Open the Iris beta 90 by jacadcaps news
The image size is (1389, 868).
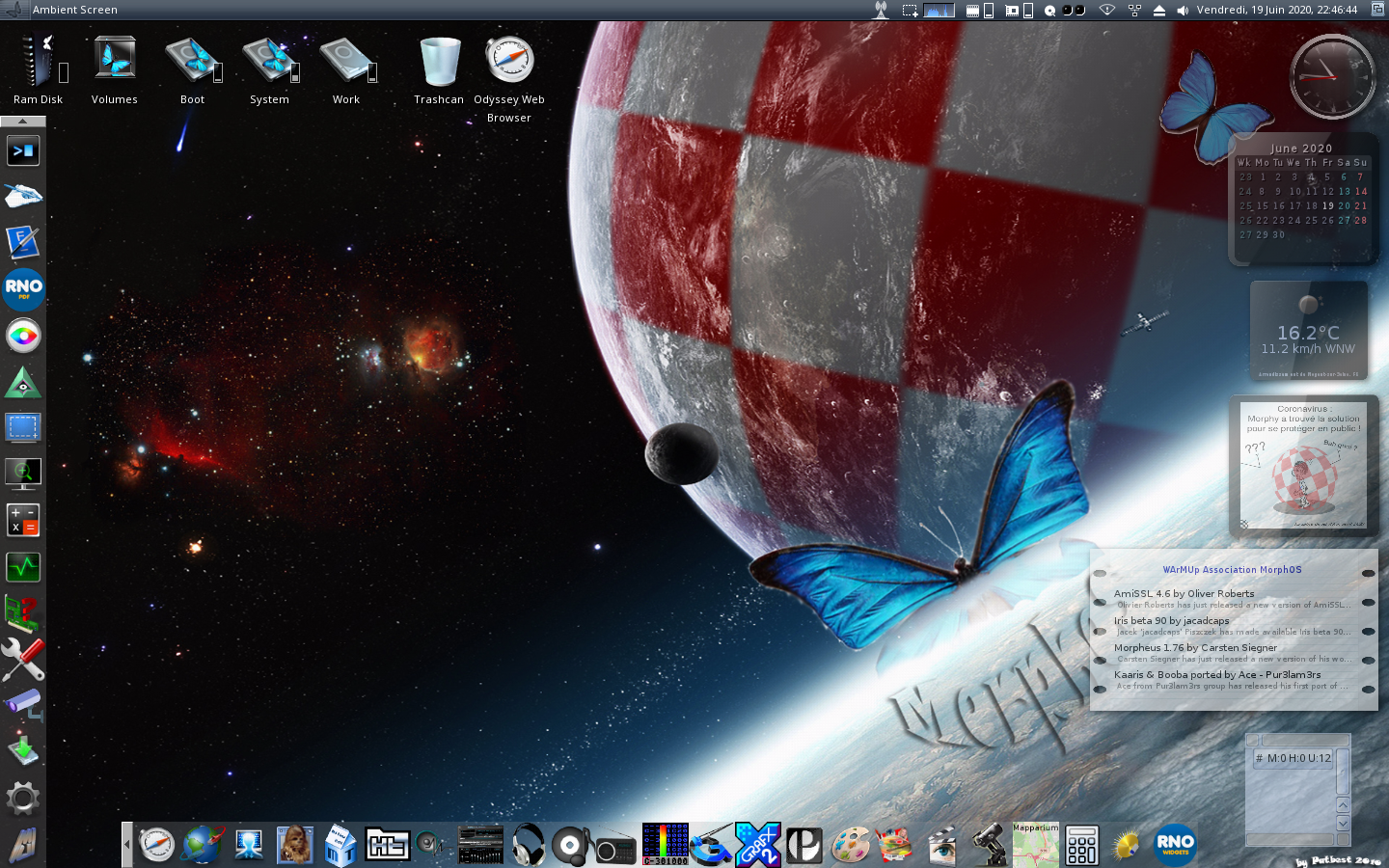click(1172, 621)
